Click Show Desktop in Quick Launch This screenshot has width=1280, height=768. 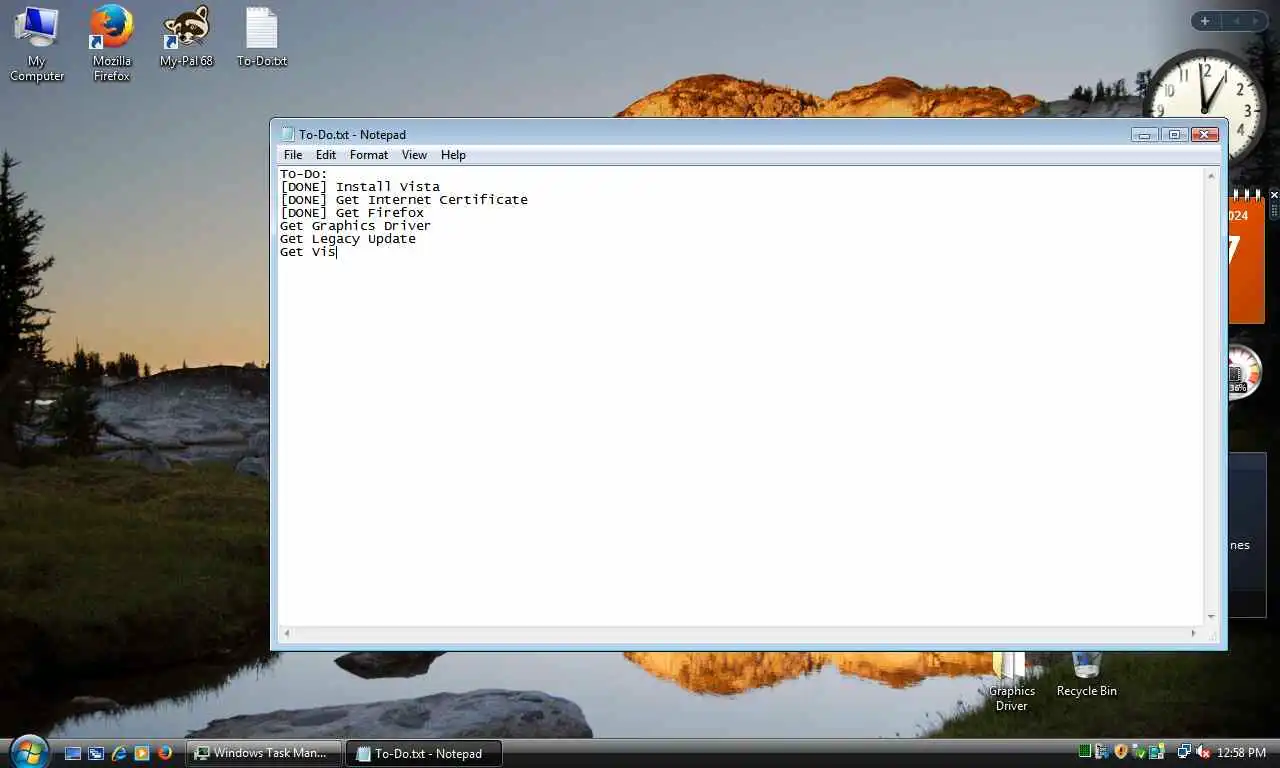click(x=73, y=753)
